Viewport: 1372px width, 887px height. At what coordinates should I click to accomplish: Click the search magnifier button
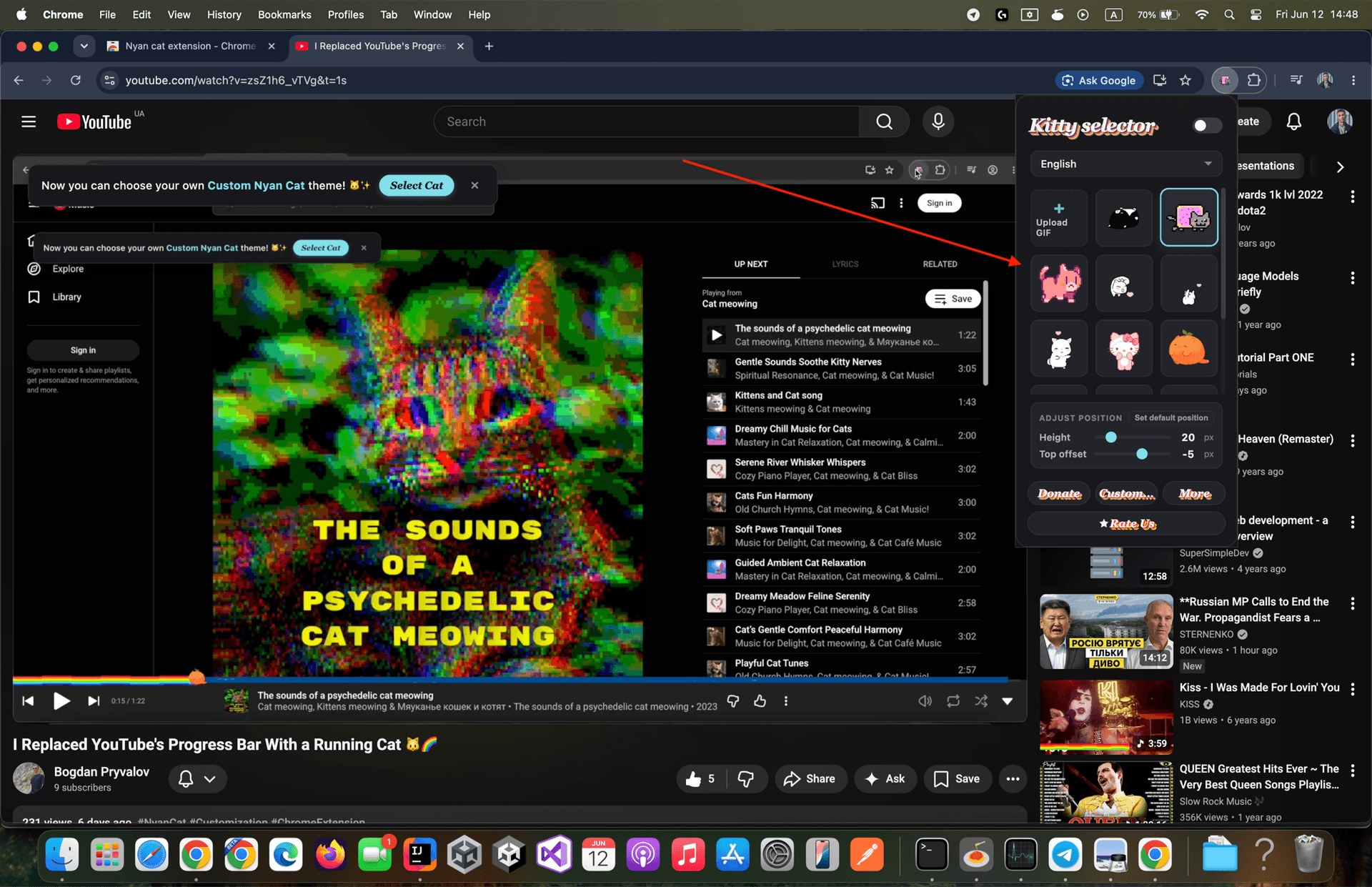click(x=884, y=122)
